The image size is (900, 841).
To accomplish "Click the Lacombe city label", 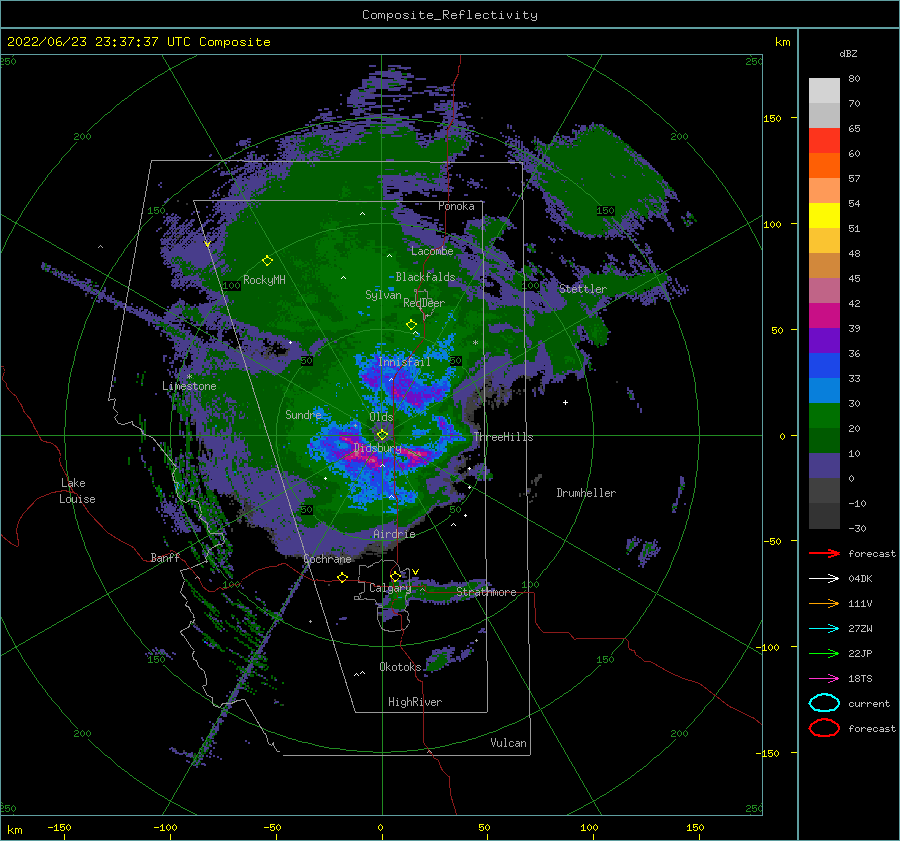I will tap(432, 251).
